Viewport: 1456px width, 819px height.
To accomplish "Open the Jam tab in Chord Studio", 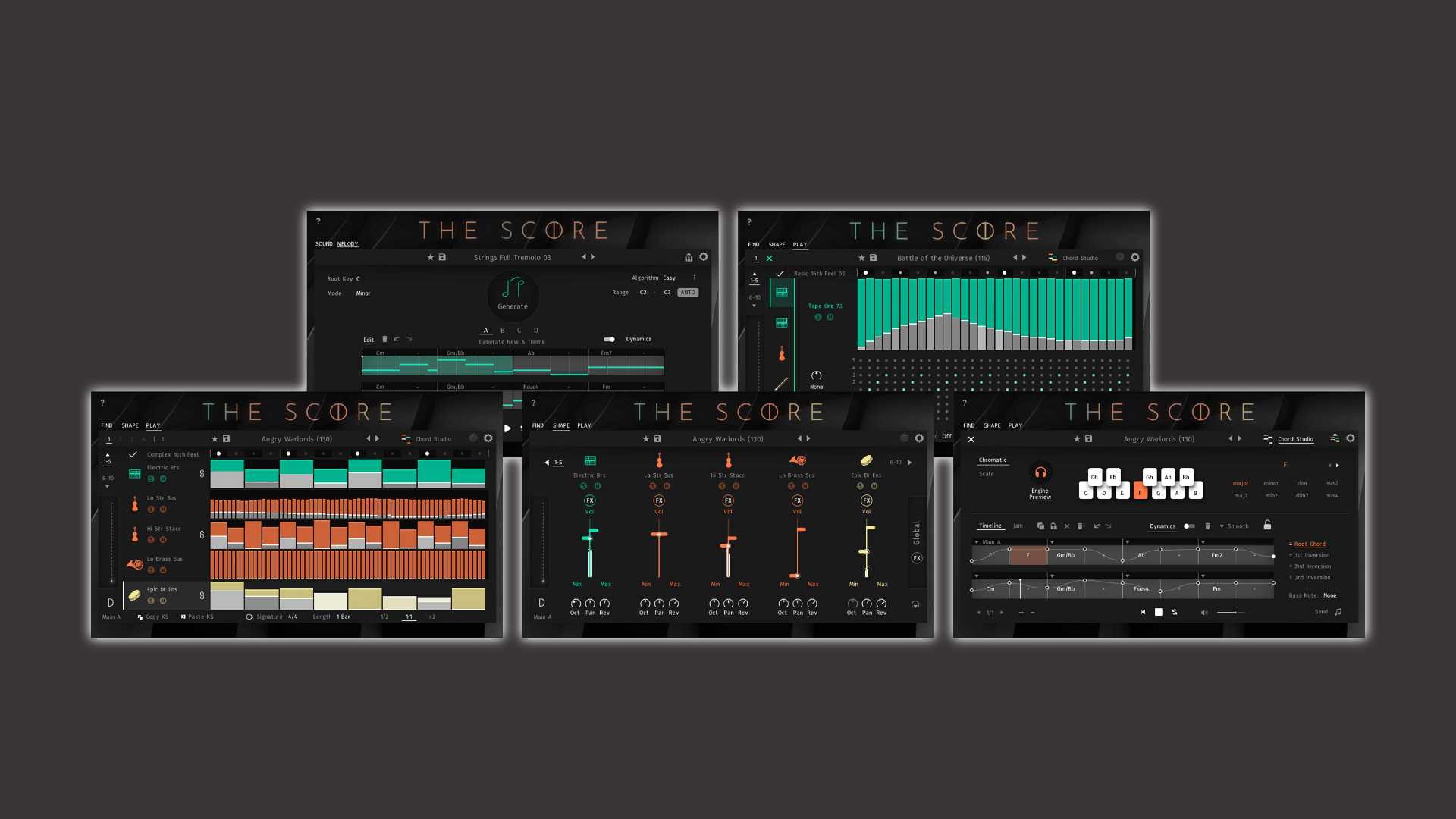I will click(x=1018, y=526).
